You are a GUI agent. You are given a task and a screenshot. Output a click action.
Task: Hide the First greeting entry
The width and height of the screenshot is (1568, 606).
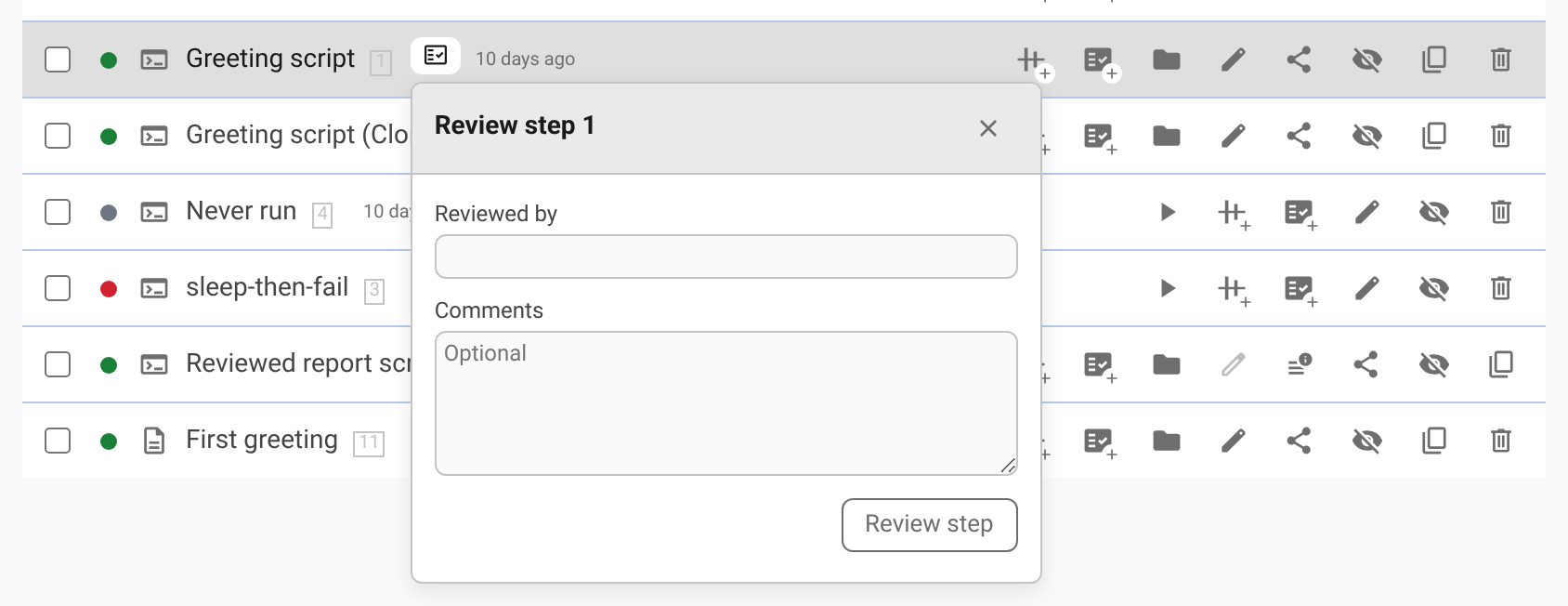tap(1367, 441)
